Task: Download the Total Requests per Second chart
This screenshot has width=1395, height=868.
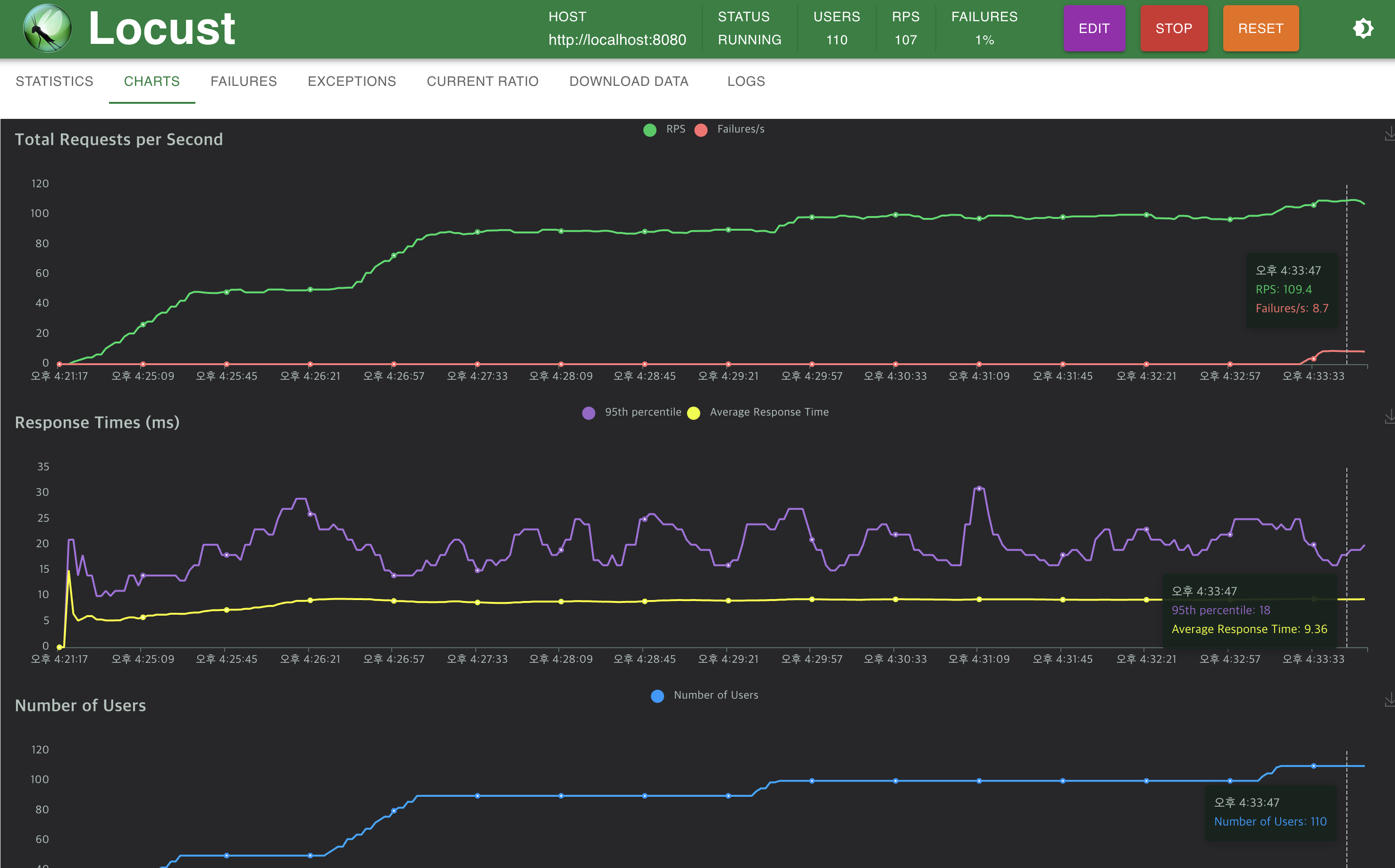Action: click(x=1389, y=134)
